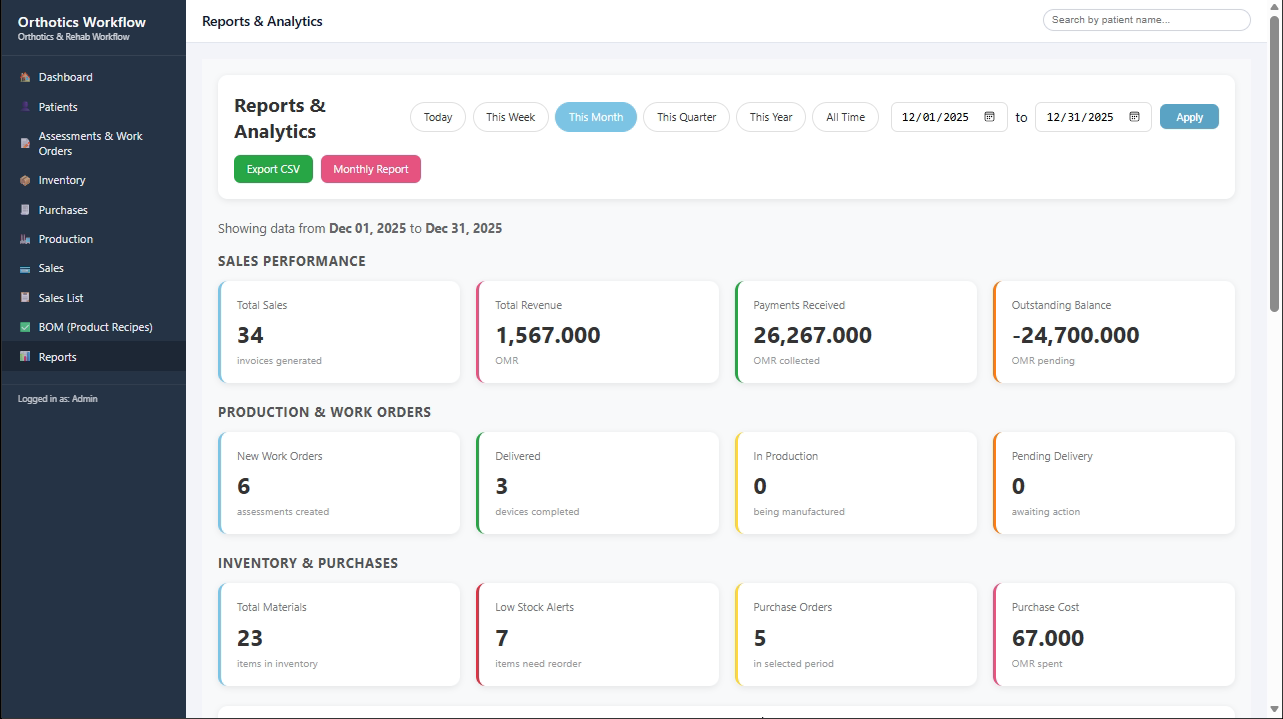1283x719 pixels.
Task: Click the Production factory icon
Action: pyautogui.click(x=25, y=240)
